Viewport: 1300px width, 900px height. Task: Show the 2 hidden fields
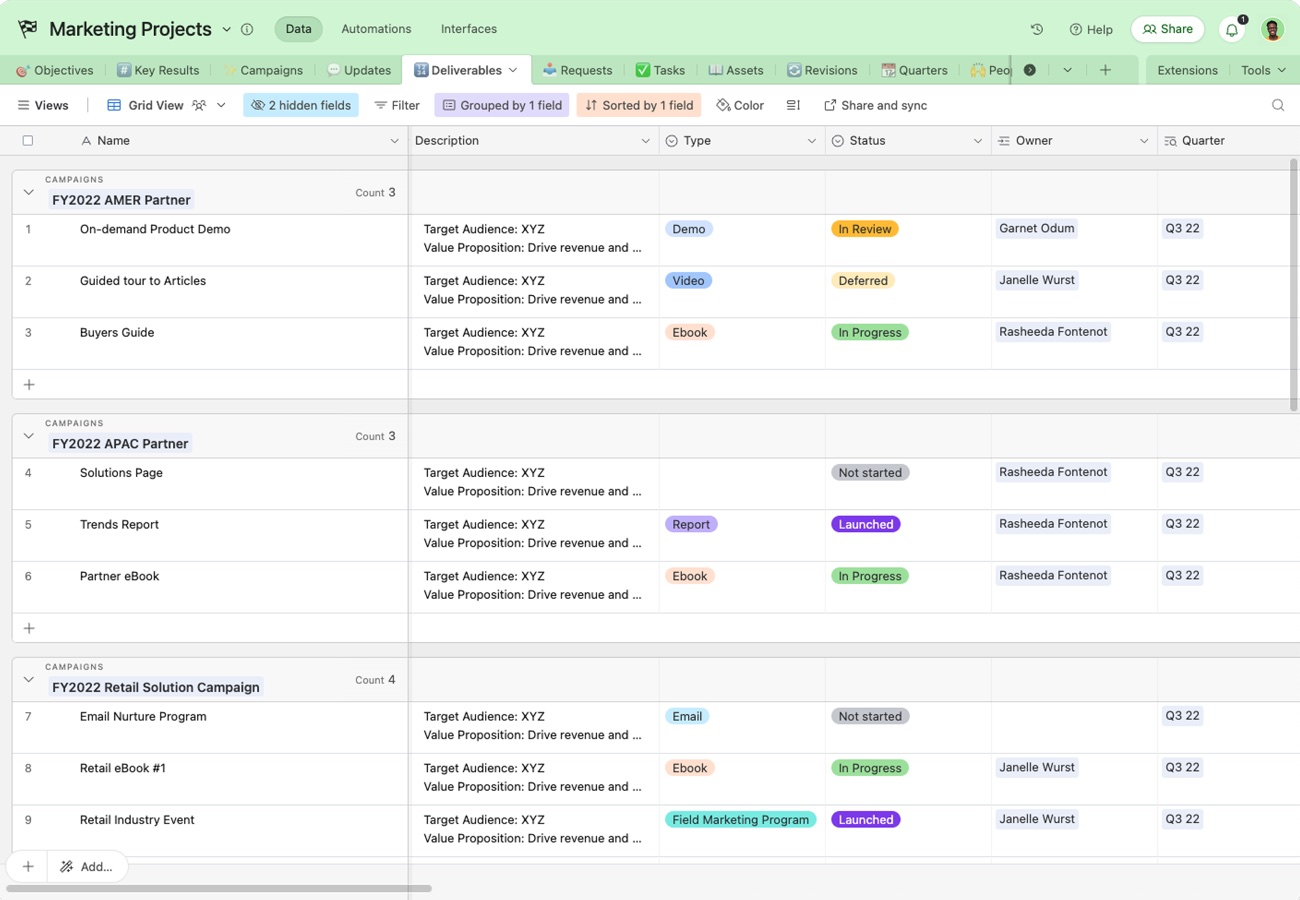coord(301,105)
